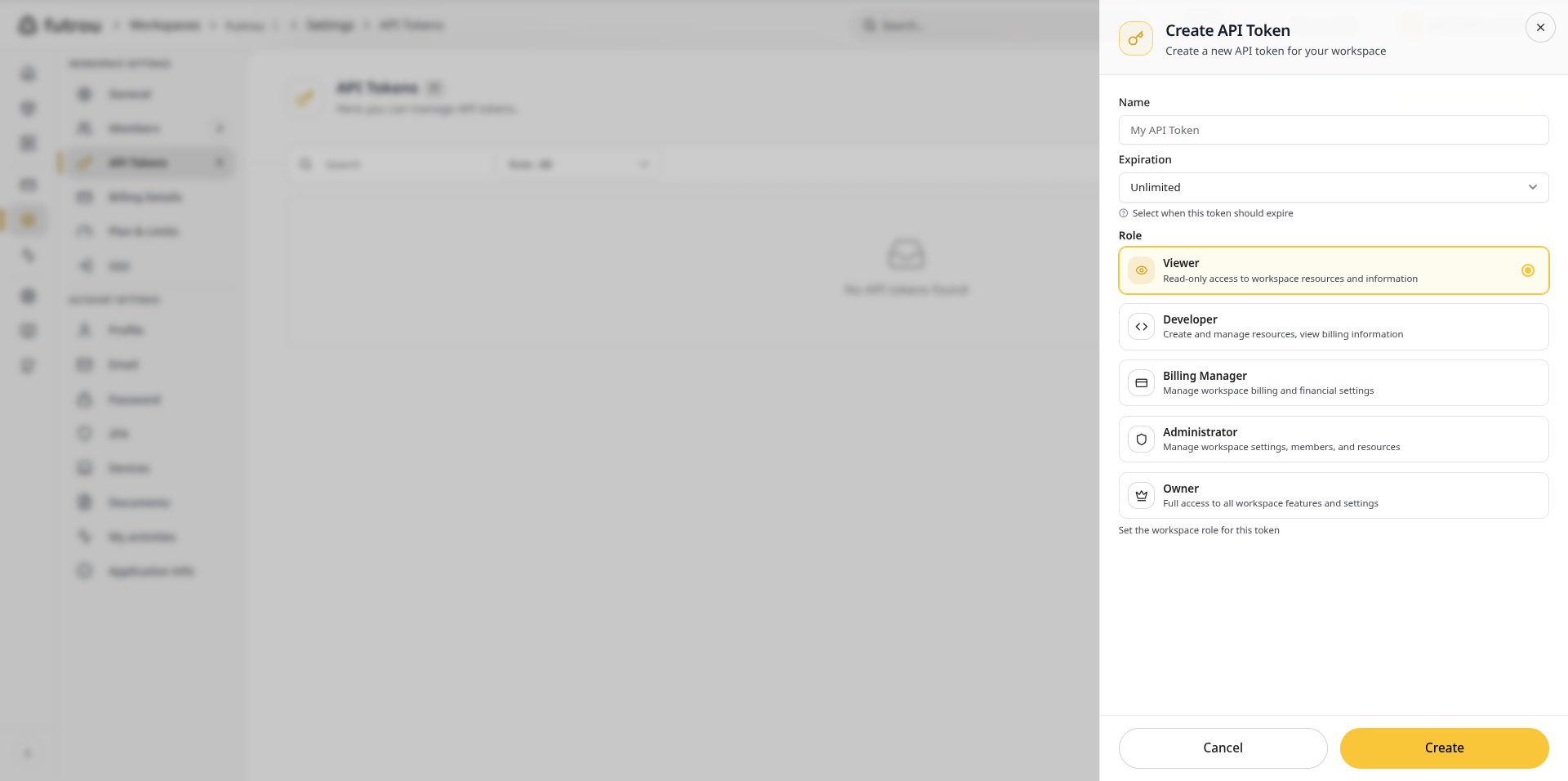1568x781 pixels.
Task: Click the key icon beside Create API Token
Action: click(x=1135, y=38)
